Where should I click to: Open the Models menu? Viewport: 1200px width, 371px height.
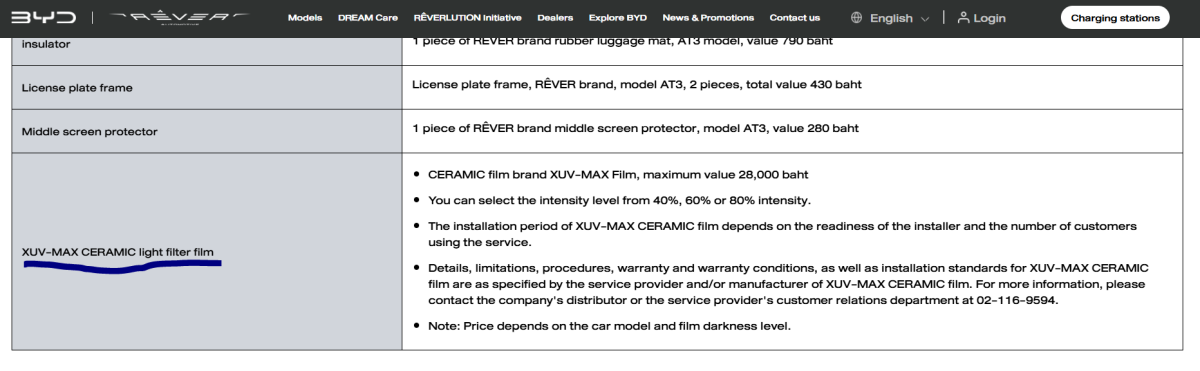[x=305, y=18]
